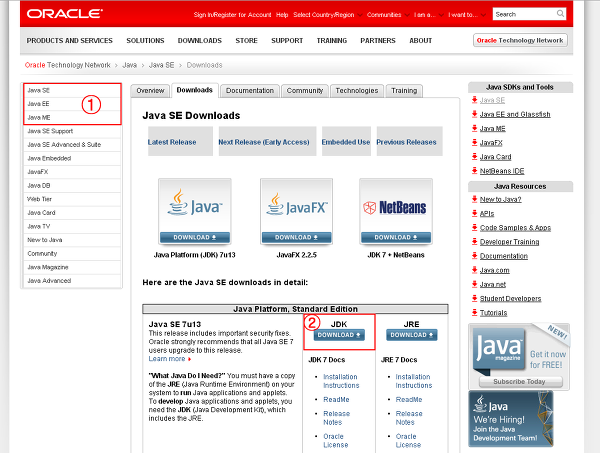Click Oracle Technology Network breadcrumb link
The height and width of the screenshot is (453, 600).
(x=68, y=65)
